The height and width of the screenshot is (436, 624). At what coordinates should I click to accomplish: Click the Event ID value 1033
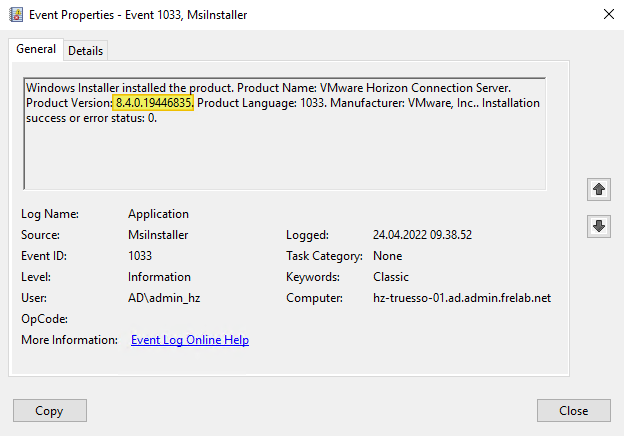coord(140,256)
